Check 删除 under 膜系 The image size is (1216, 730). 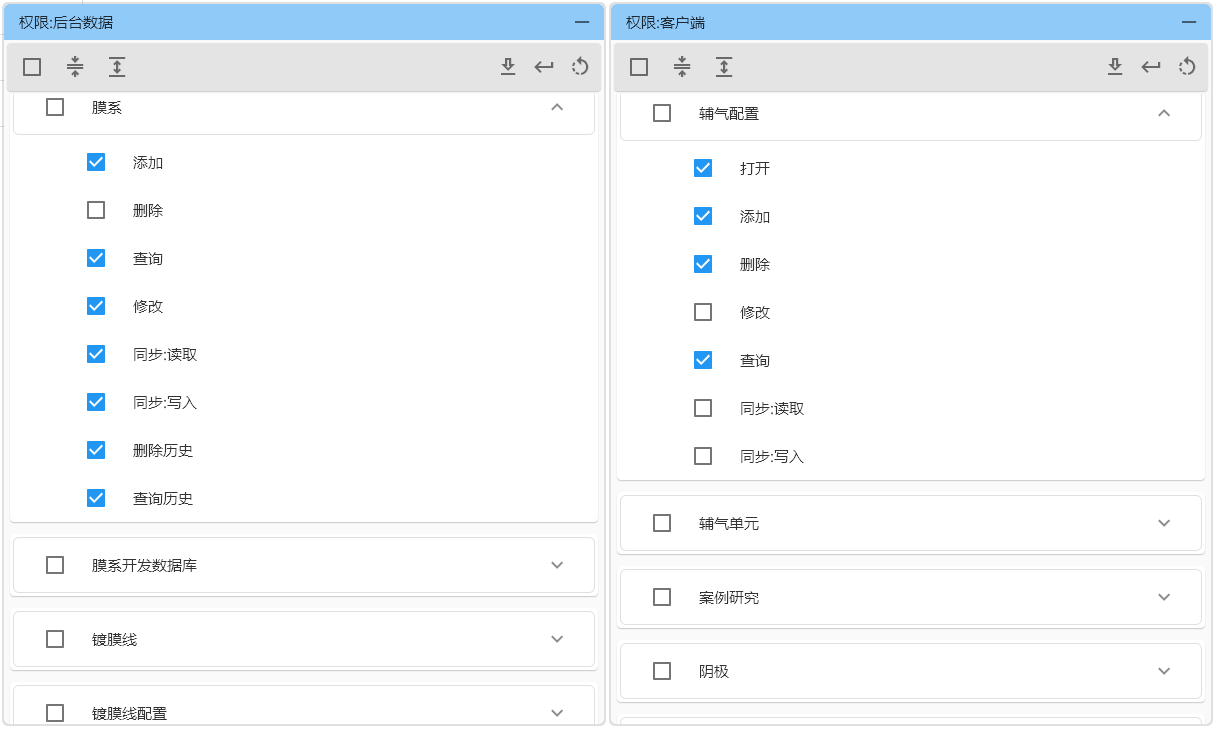[96, 210]
